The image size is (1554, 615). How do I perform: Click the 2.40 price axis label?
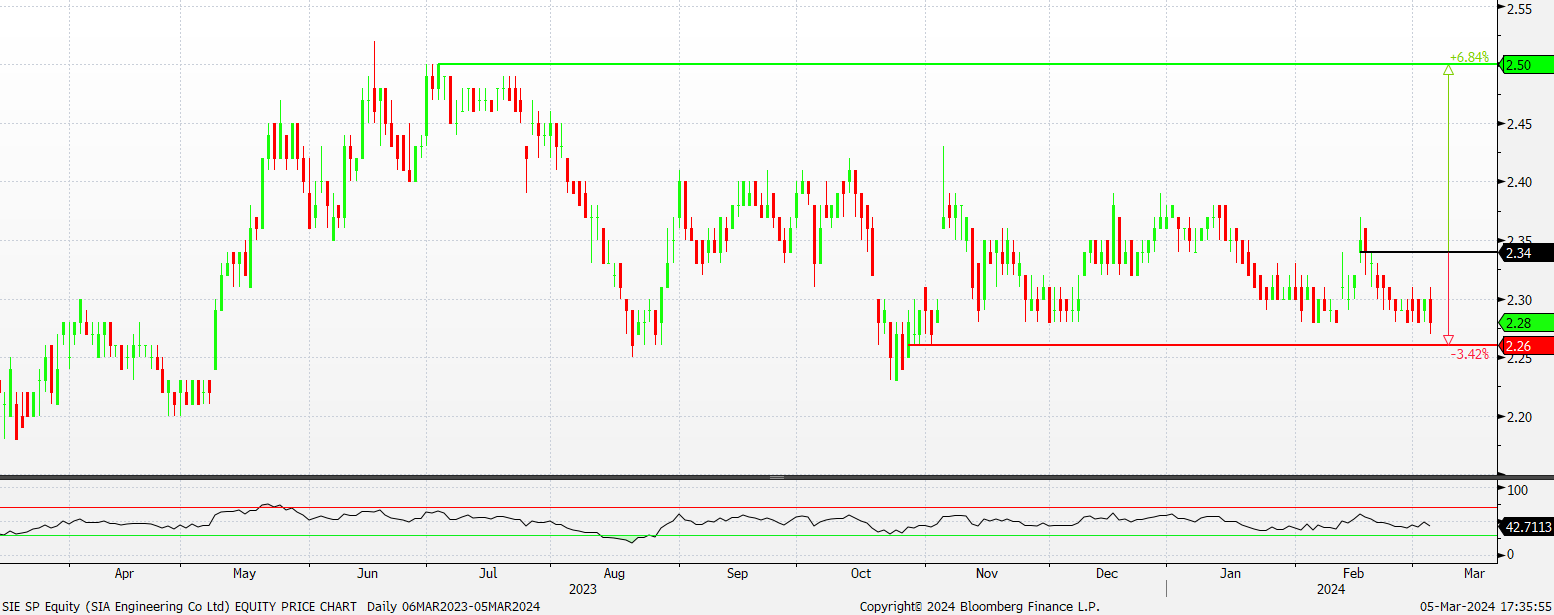pos(1521,183)
